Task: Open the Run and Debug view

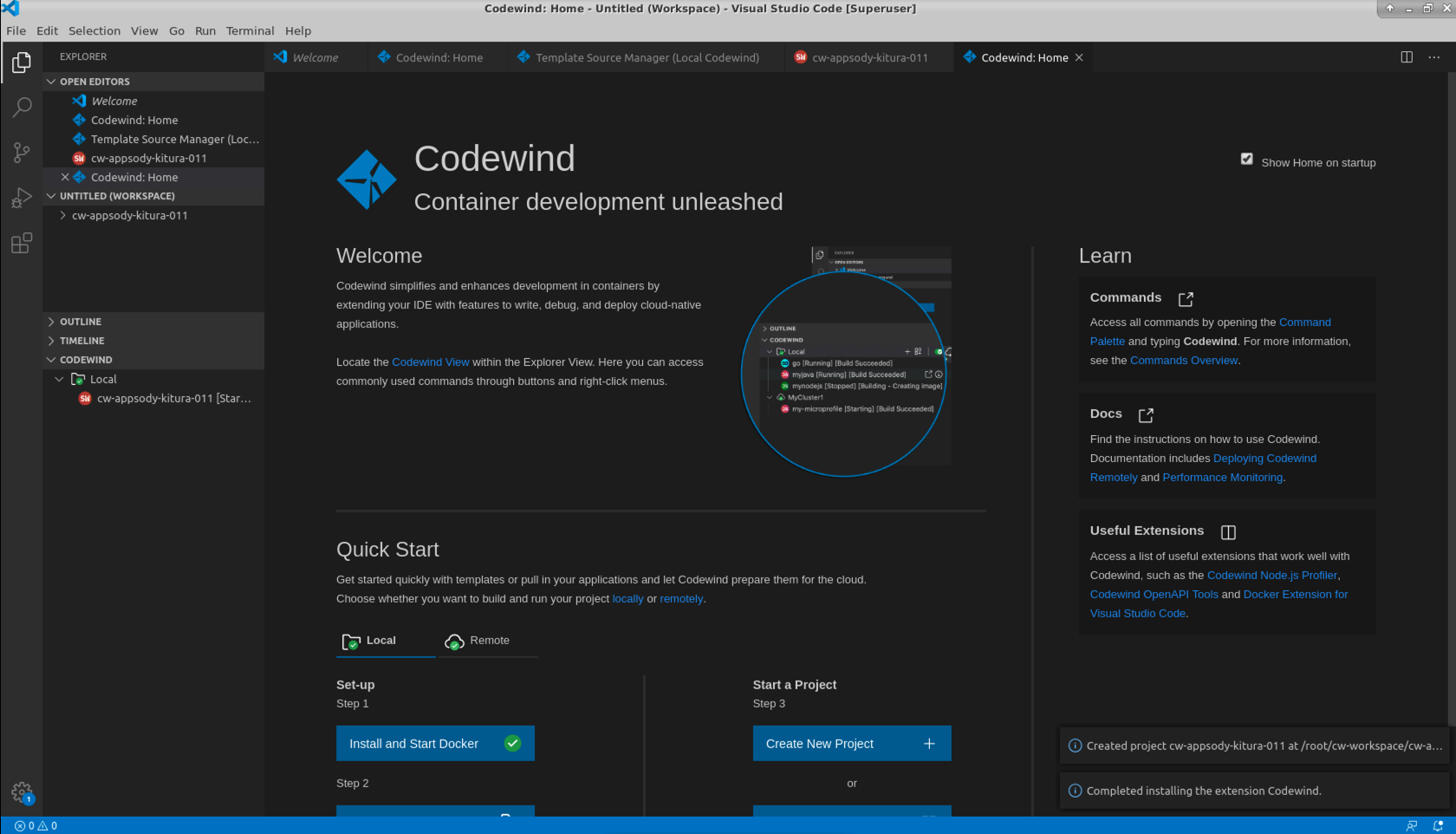Action: [21, 198]
